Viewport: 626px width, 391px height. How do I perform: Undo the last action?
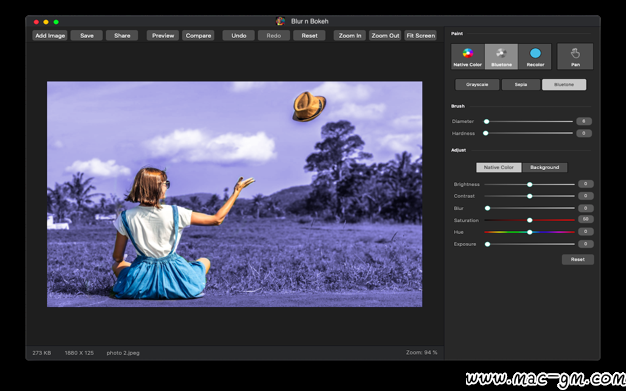239,36
